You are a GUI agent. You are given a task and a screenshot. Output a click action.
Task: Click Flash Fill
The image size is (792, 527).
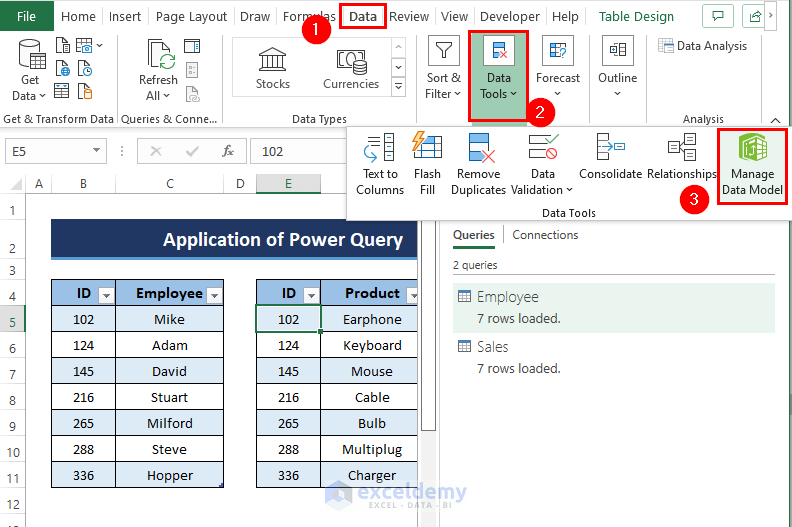[427, 165]
